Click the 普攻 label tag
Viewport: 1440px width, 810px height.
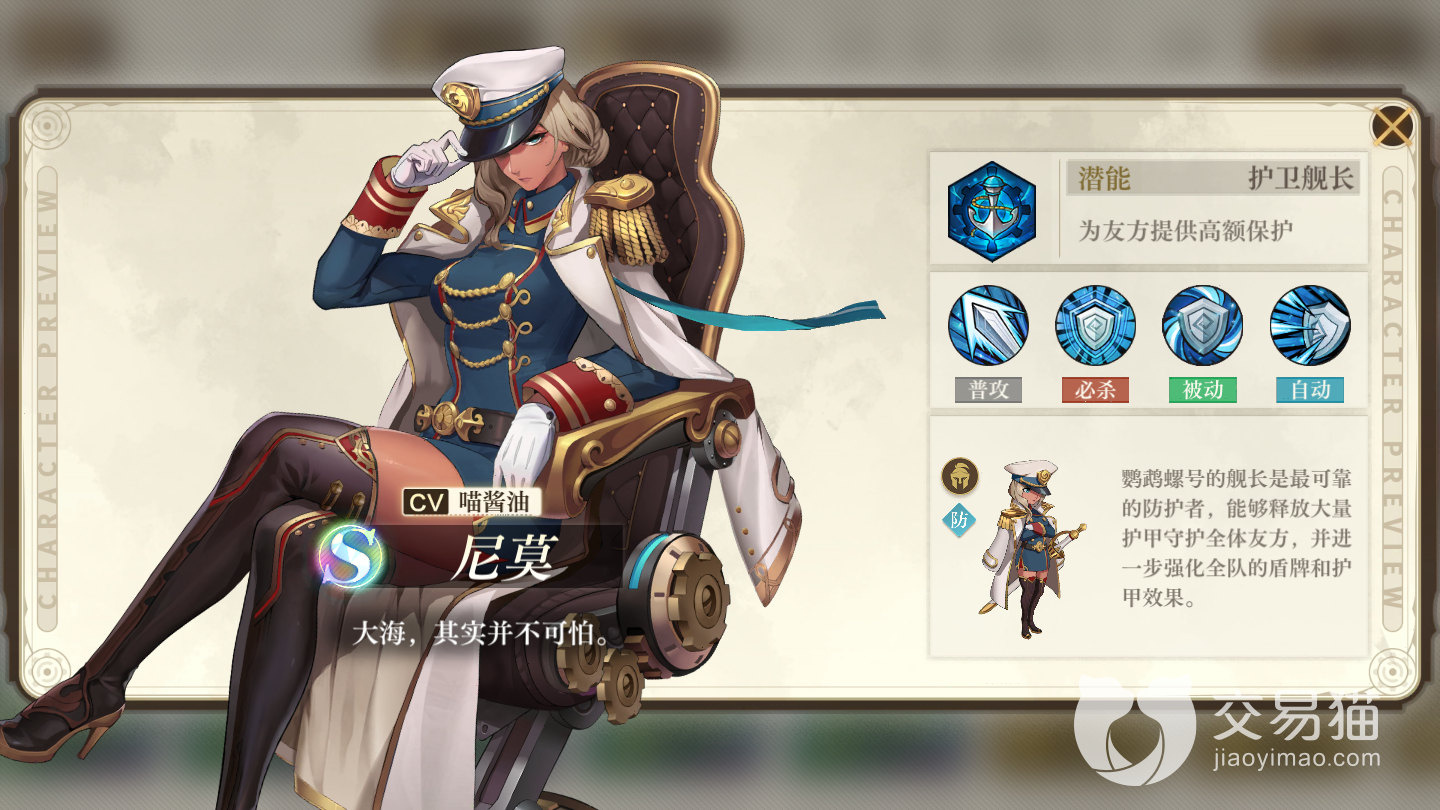coord(988,390)
